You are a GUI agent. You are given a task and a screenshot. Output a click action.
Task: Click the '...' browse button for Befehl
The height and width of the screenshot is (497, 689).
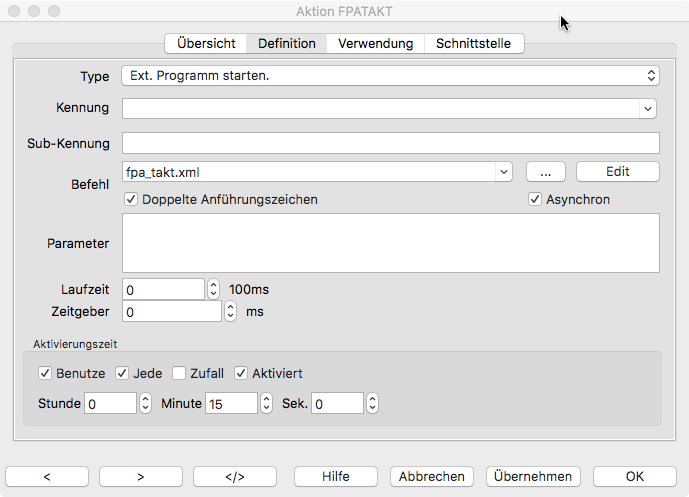pos(545,171)
